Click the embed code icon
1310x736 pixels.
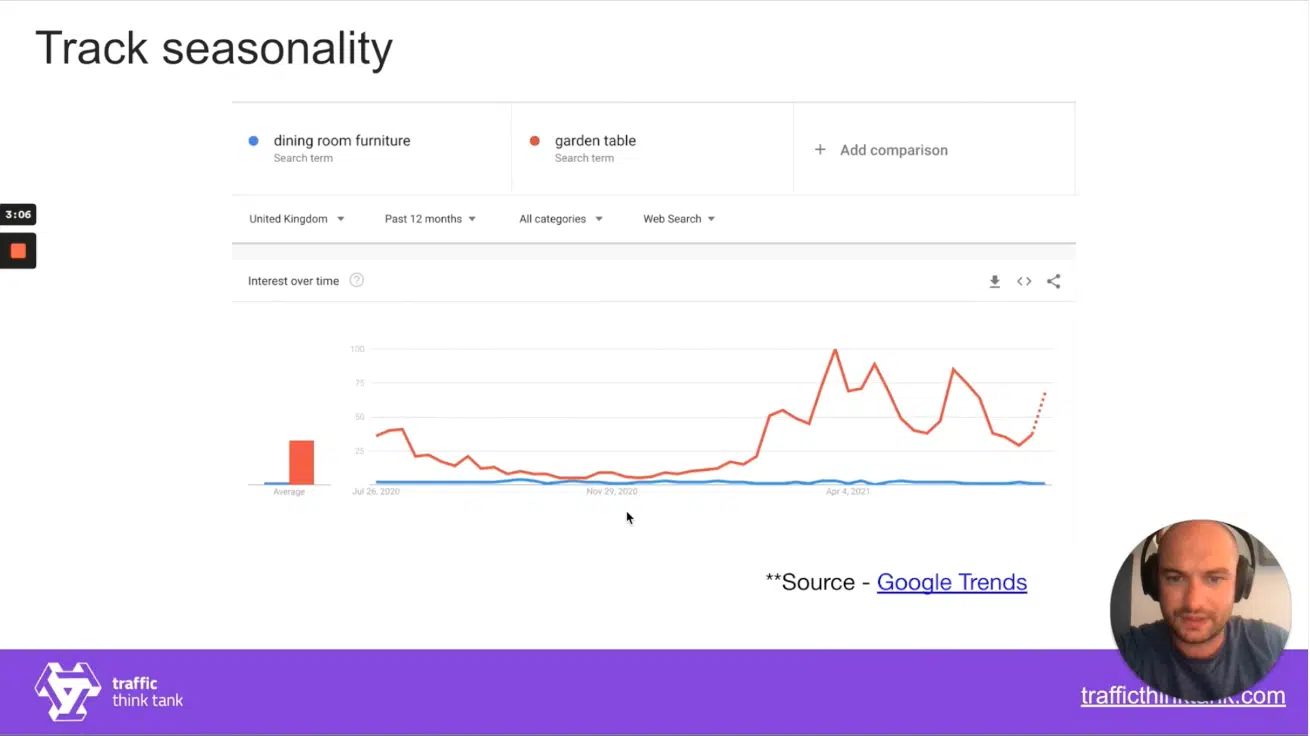click(1024, 282)
